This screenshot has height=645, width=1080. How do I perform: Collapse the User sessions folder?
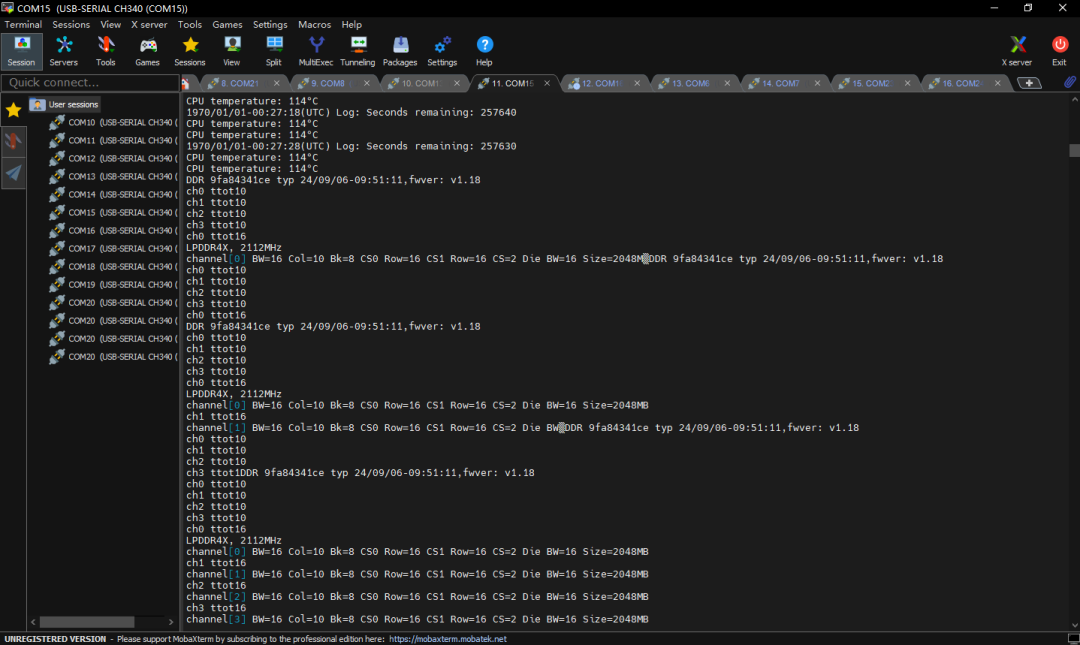pyautogui.click(x=37, y=104)
